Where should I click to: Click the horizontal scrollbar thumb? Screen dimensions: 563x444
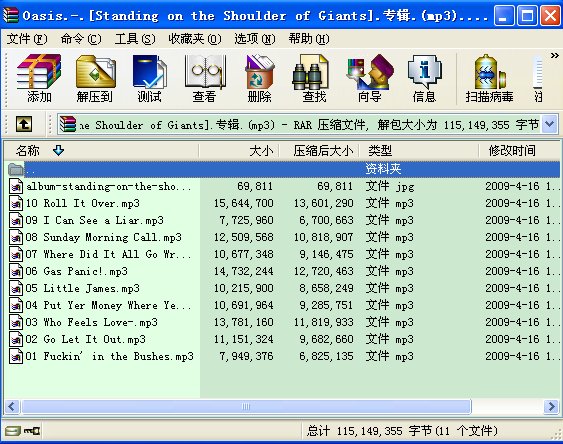click(246, 406)
